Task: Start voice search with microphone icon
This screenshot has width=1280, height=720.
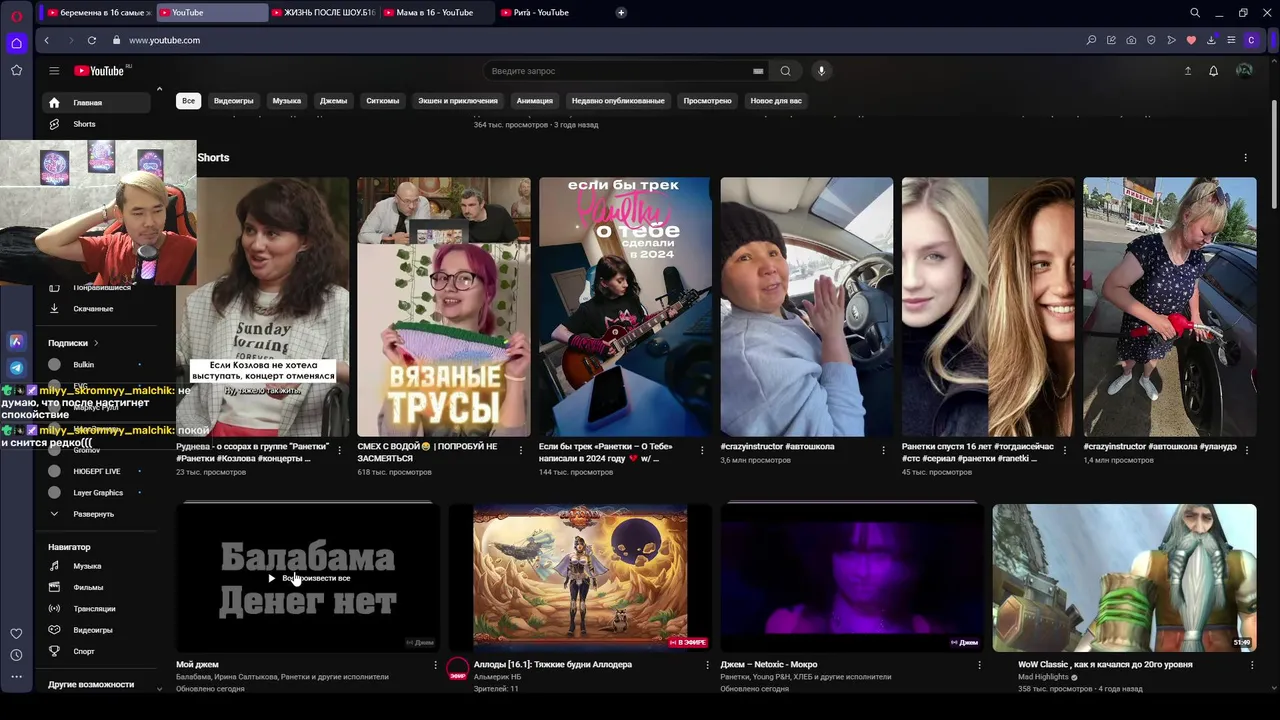Action: [821, 71]
